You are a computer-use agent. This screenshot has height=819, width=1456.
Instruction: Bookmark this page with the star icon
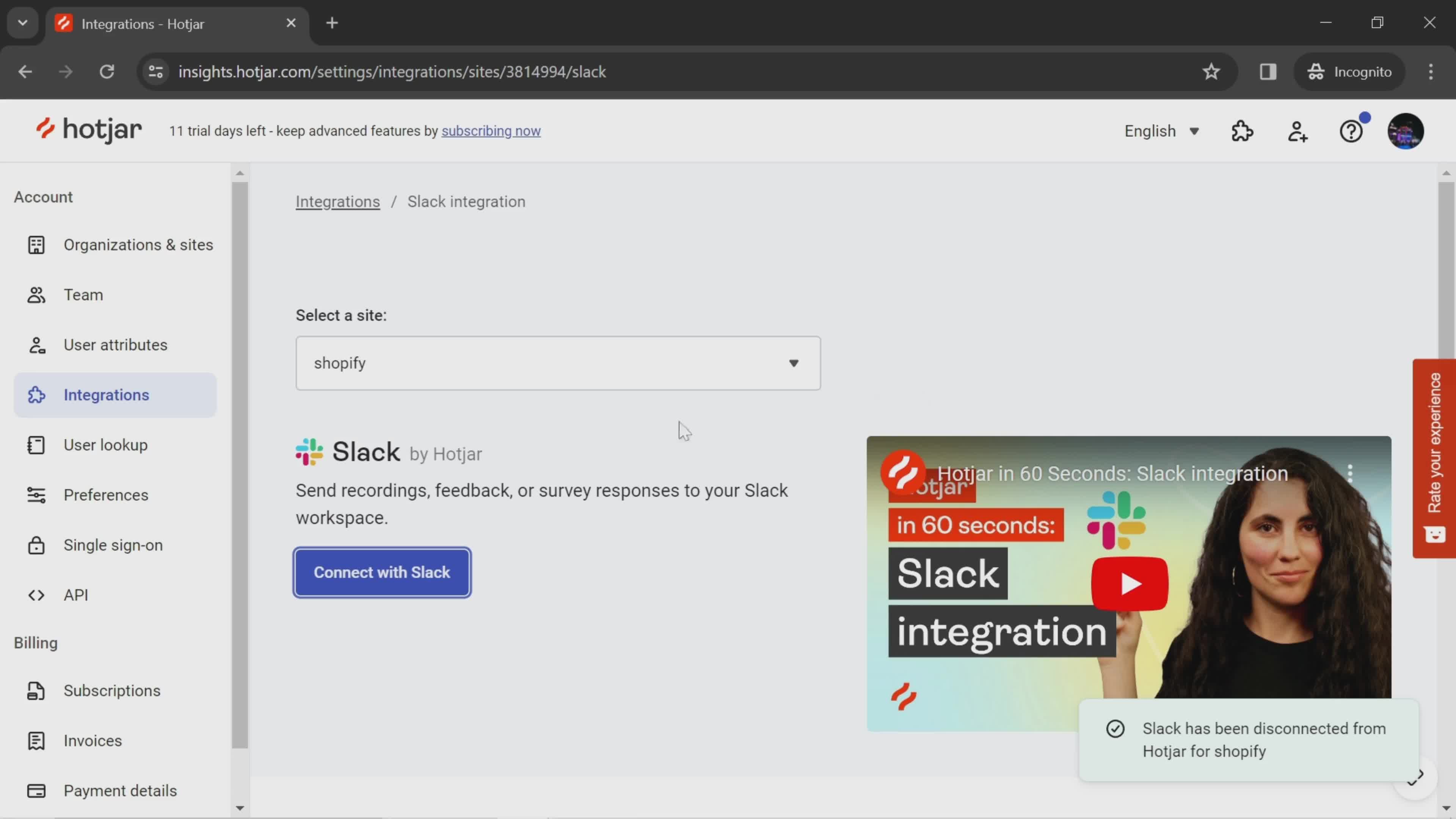coord(1211,72)
